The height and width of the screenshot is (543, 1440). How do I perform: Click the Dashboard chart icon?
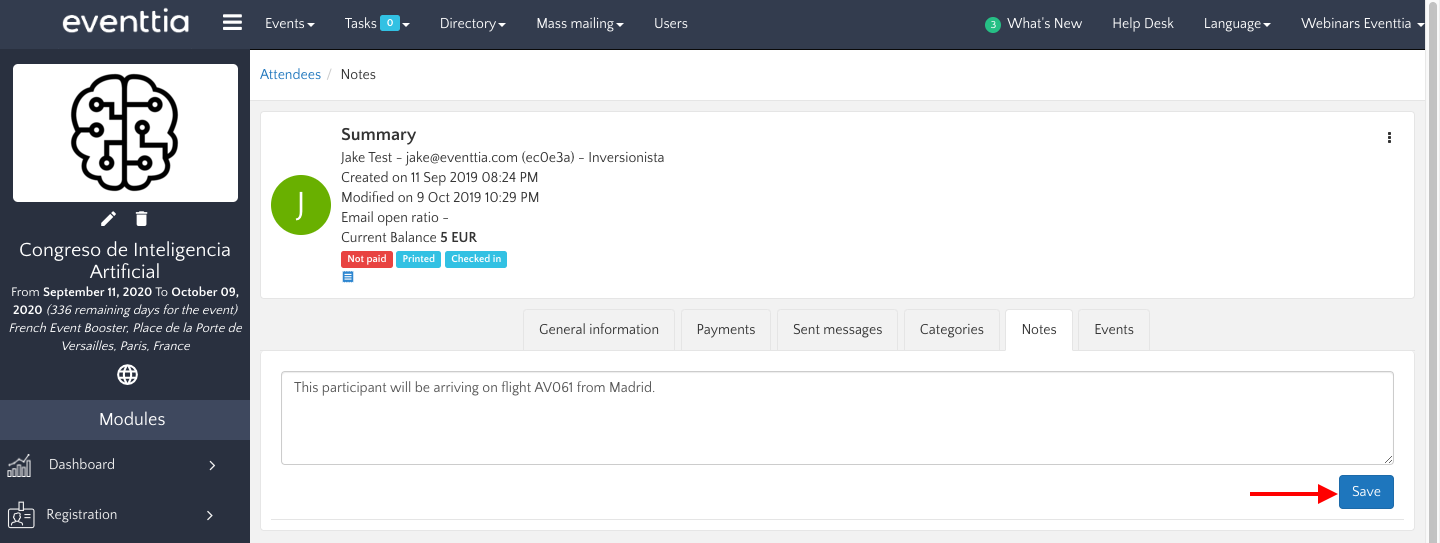[20, 465]
